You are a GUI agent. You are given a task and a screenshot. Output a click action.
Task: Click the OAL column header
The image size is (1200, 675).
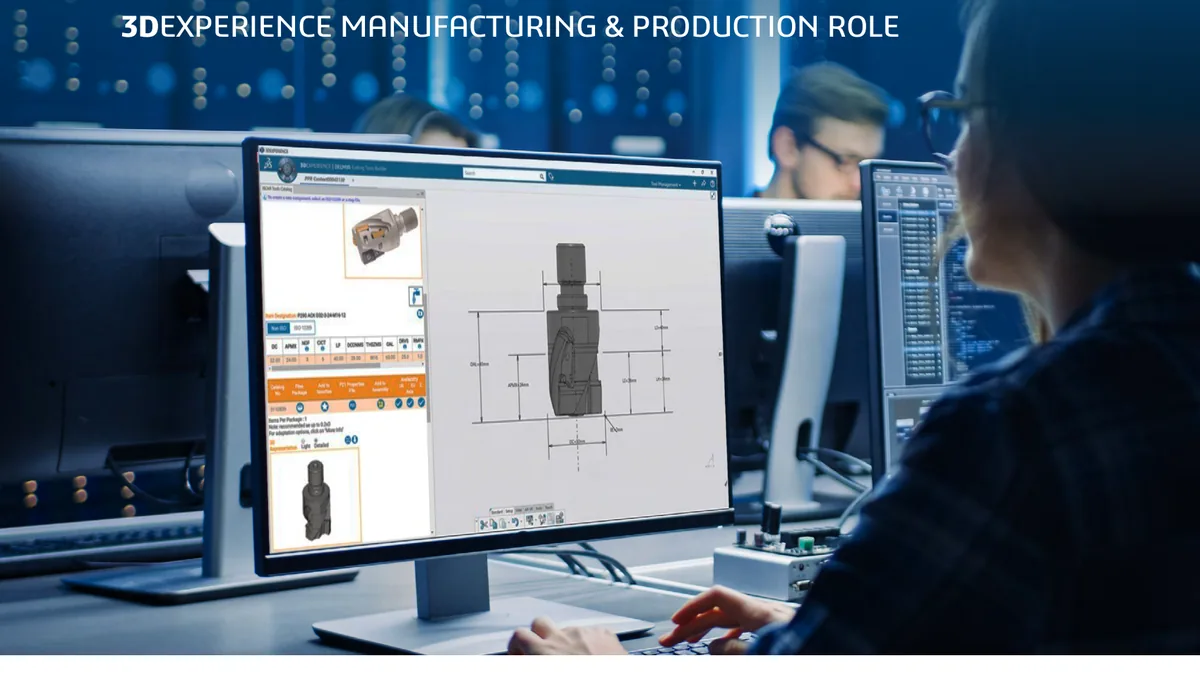coord(390,344)
